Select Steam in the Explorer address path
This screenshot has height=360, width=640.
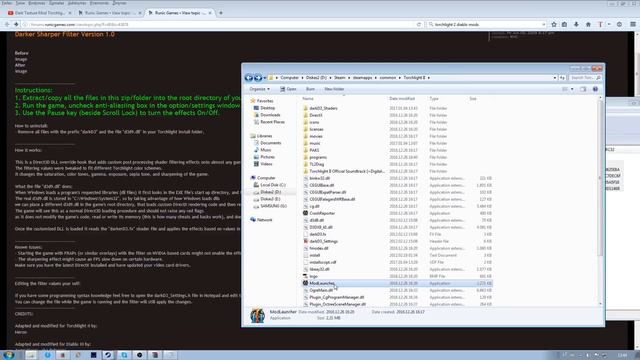click(340, 78)
